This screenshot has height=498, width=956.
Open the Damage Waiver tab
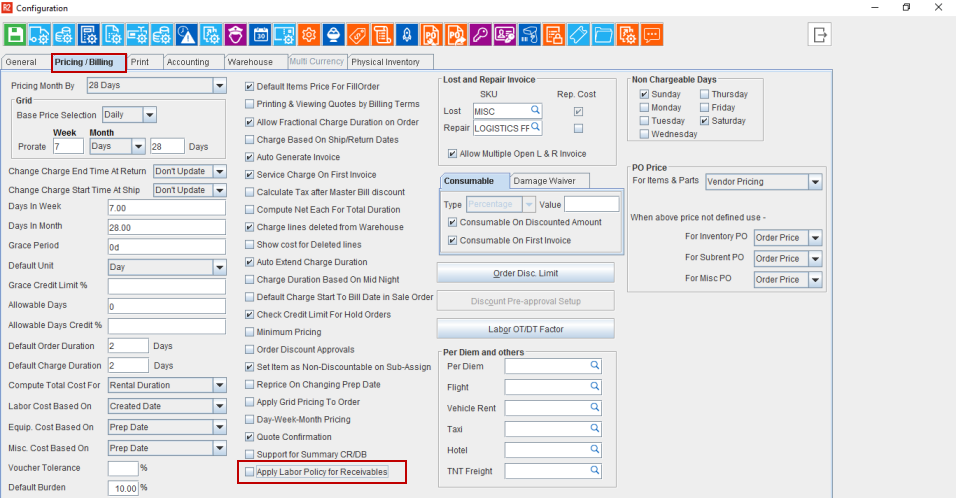click(549, 181)
